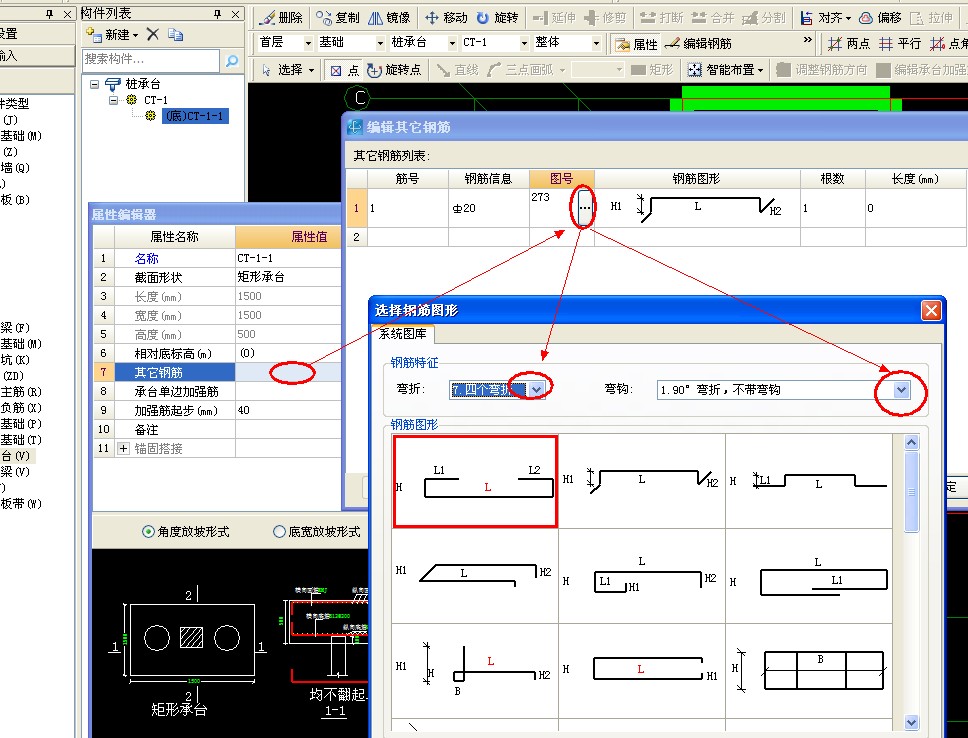Select the 偏移 (offset) tool
Image resolution: width=968 pixels, height=738 pixels.
881,17
